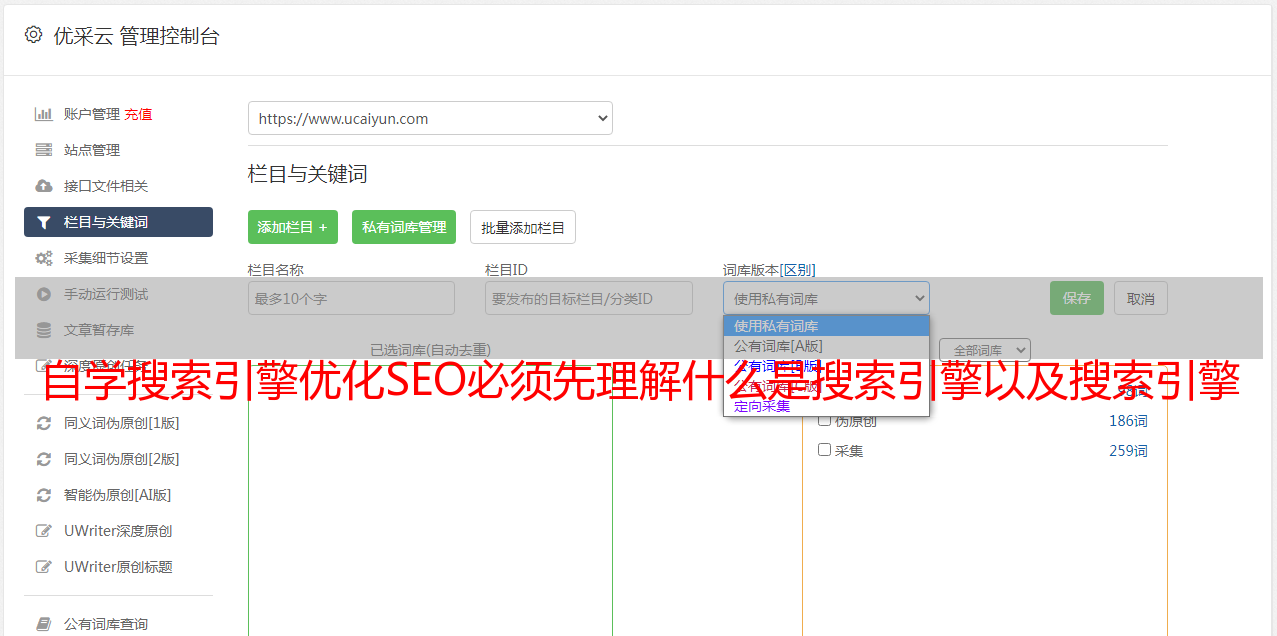Choose 定向采集 in the open list
Image resolution: width=1277 pixels, height=636 pixels.
click(826, 406)
